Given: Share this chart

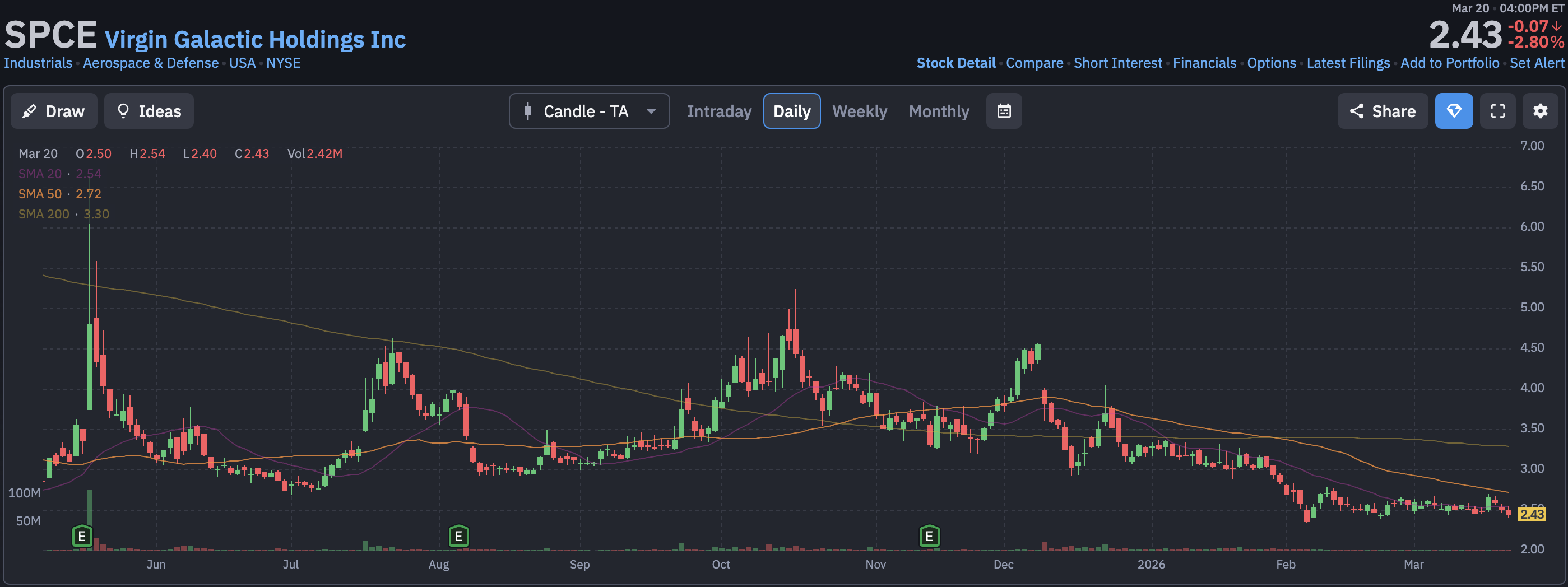Looking at the screenshot, I should coord(1383,111).
